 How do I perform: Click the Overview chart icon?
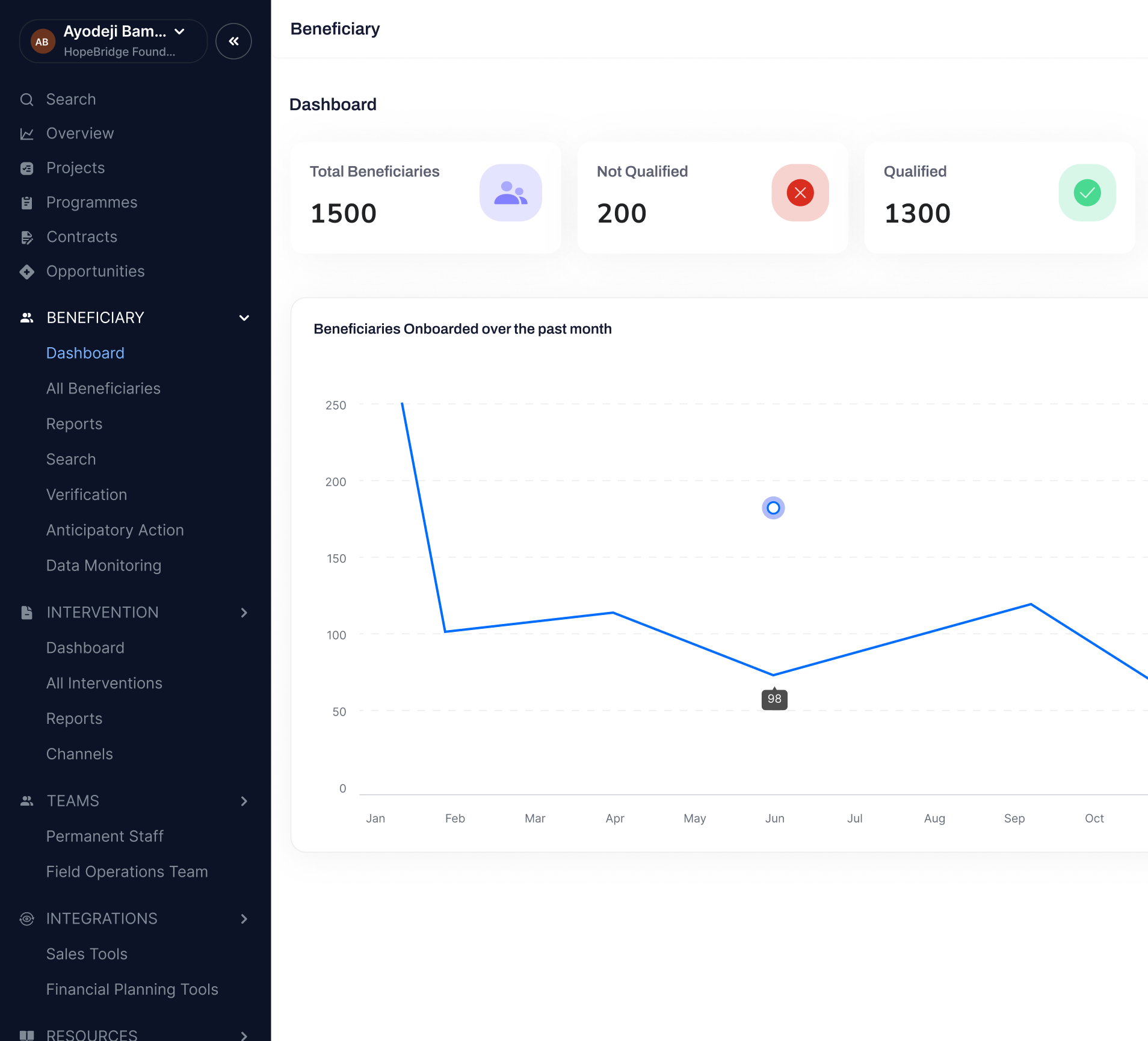tap(26, 134)
